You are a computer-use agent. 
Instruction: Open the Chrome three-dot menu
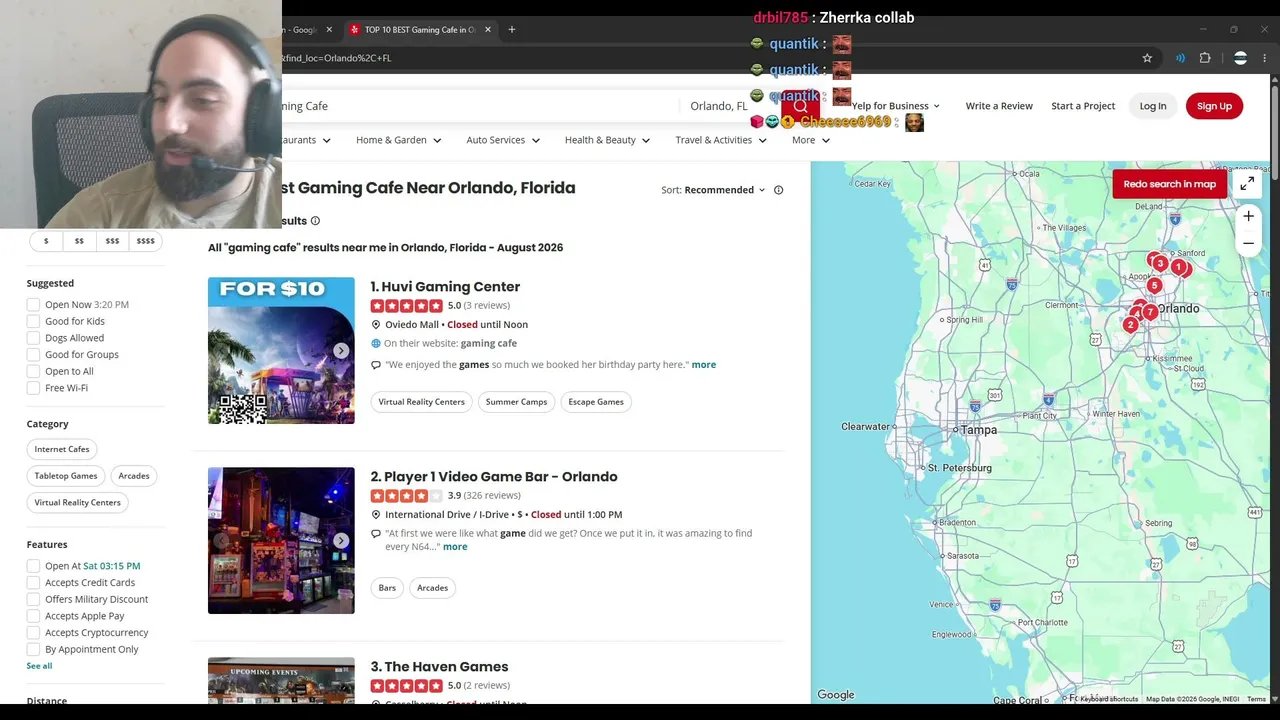point(1264,58)
